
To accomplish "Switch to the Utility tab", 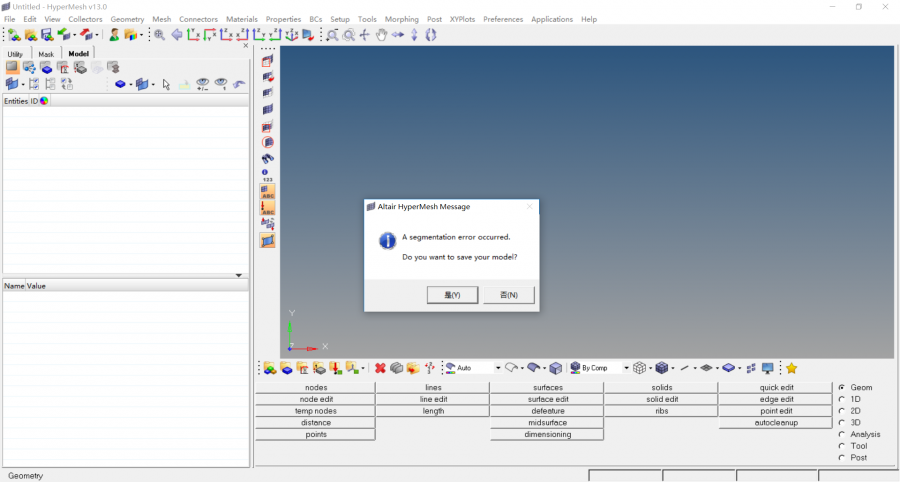I will click(x=15, y=54).
